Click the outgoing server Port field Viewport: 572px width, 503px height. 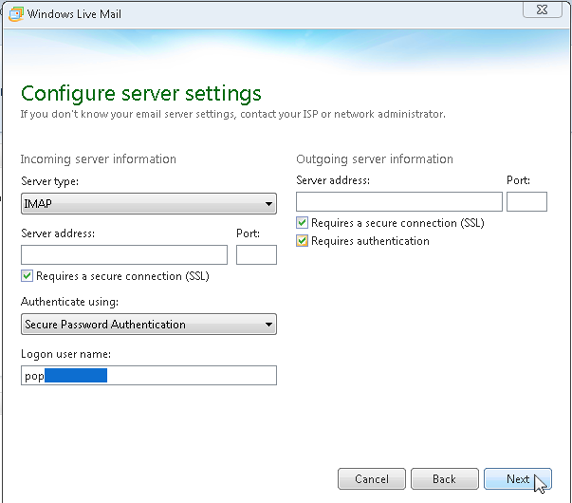[527, 202]
